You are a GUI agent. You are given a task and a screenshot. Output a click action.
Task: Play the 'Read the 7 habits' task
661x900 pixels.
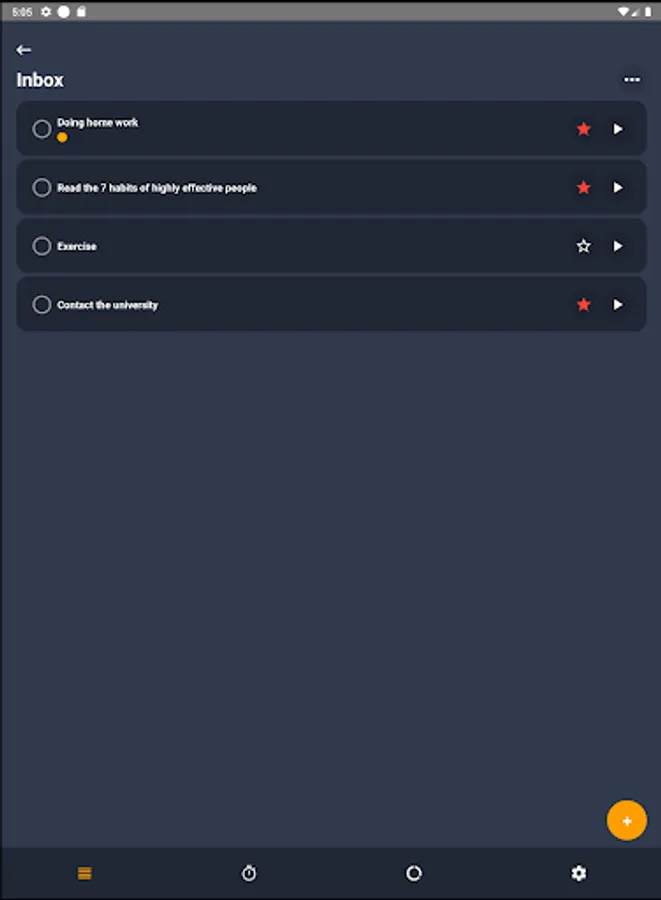[x=618, y=188]
